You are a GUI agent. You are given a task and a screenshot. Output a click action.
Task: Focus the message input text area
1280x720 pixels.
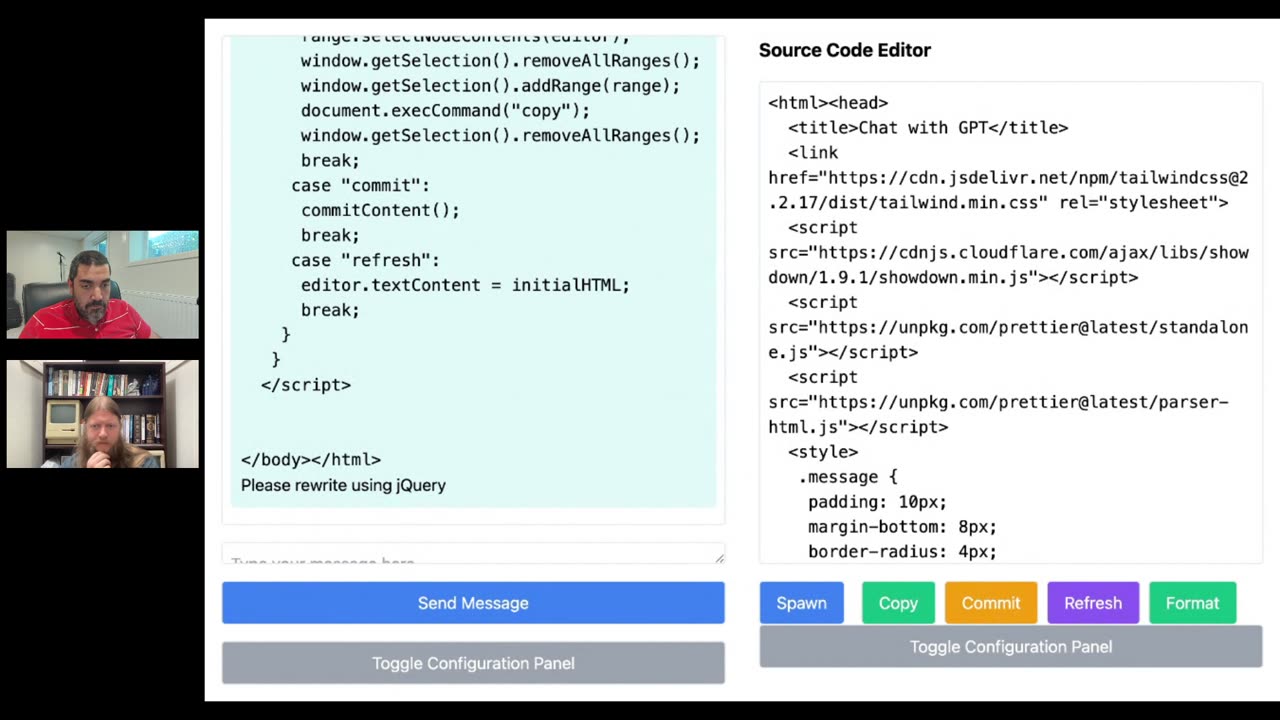[x=473, y=555]
